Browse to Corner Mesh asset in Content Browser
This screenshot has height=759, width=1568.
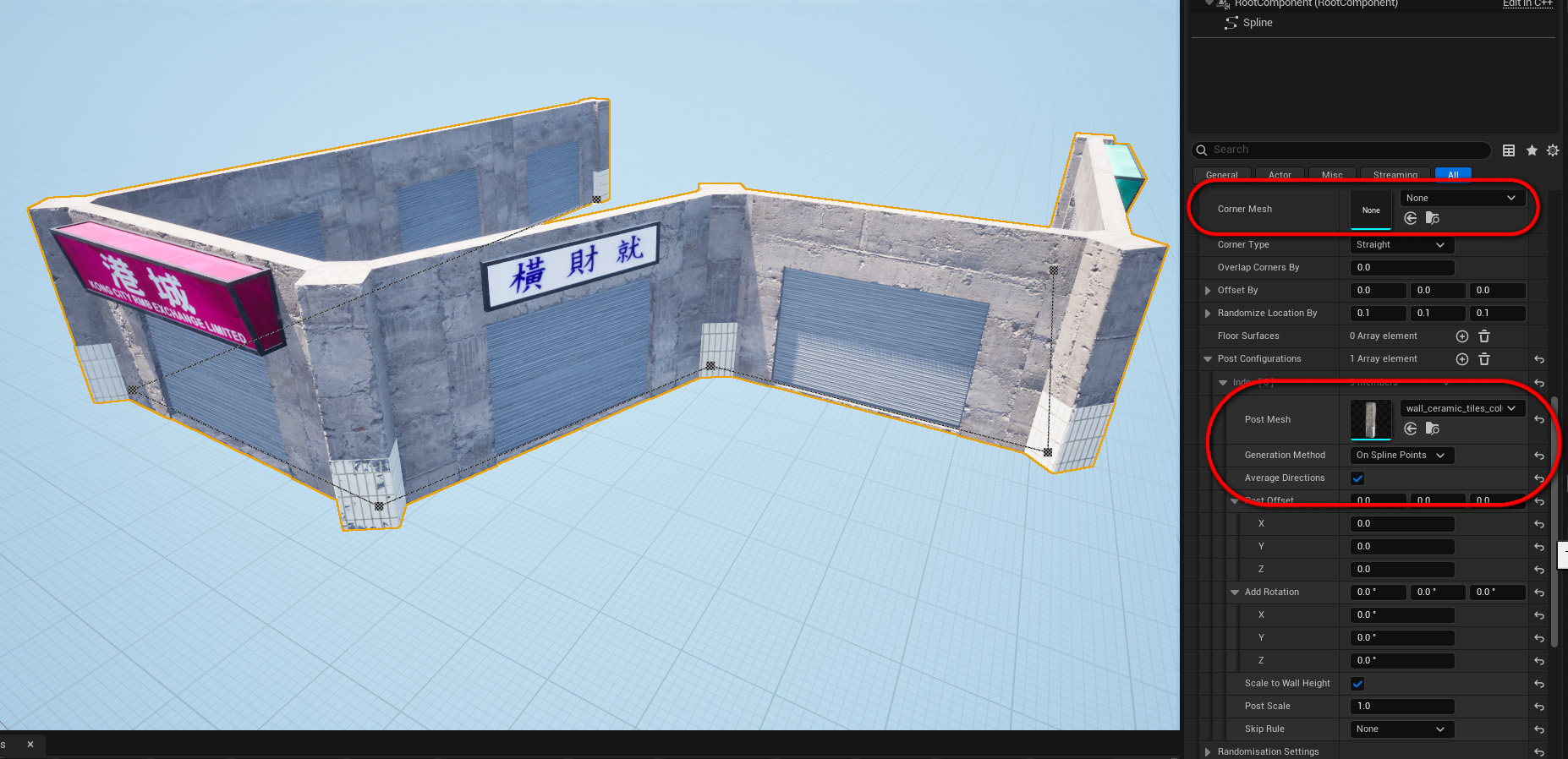pos(1432,218)
